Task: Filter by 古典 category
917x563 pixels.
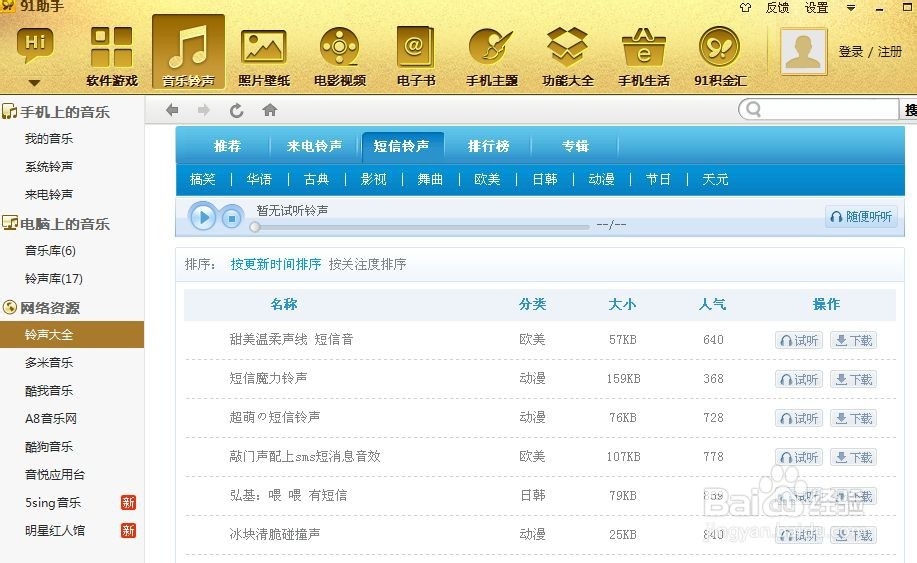Action: 316,179
